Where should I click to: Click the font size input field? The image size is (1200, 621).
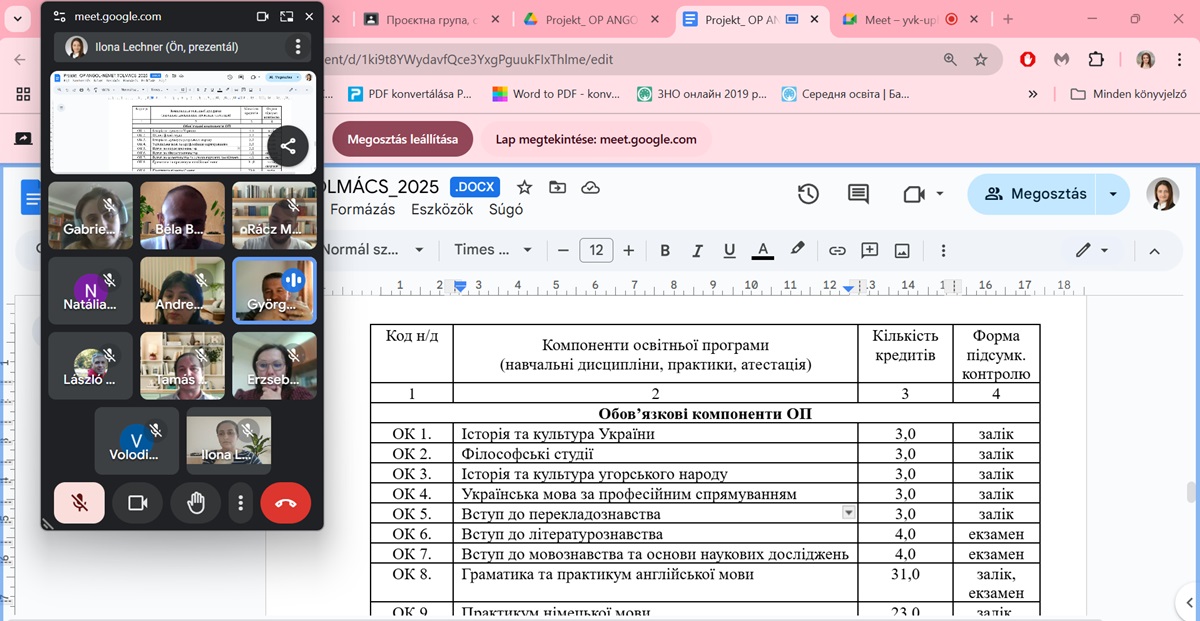(596, 250)
